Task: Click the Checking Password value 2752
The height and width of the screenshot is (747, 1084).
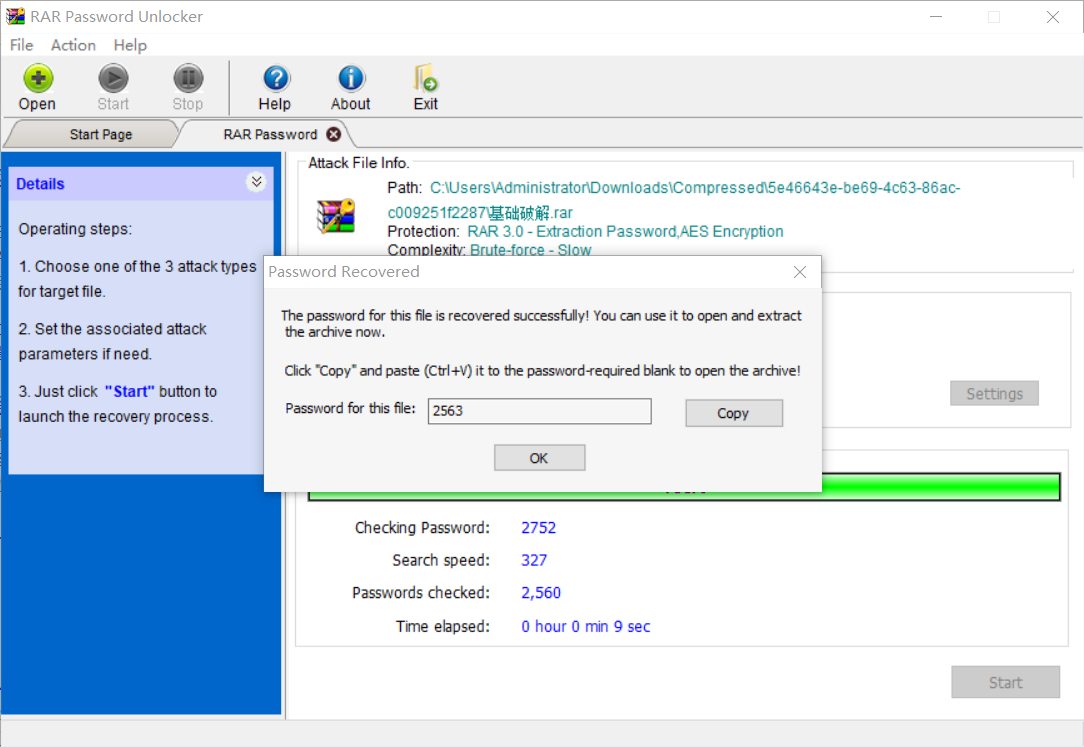Action: click(539, 528)
